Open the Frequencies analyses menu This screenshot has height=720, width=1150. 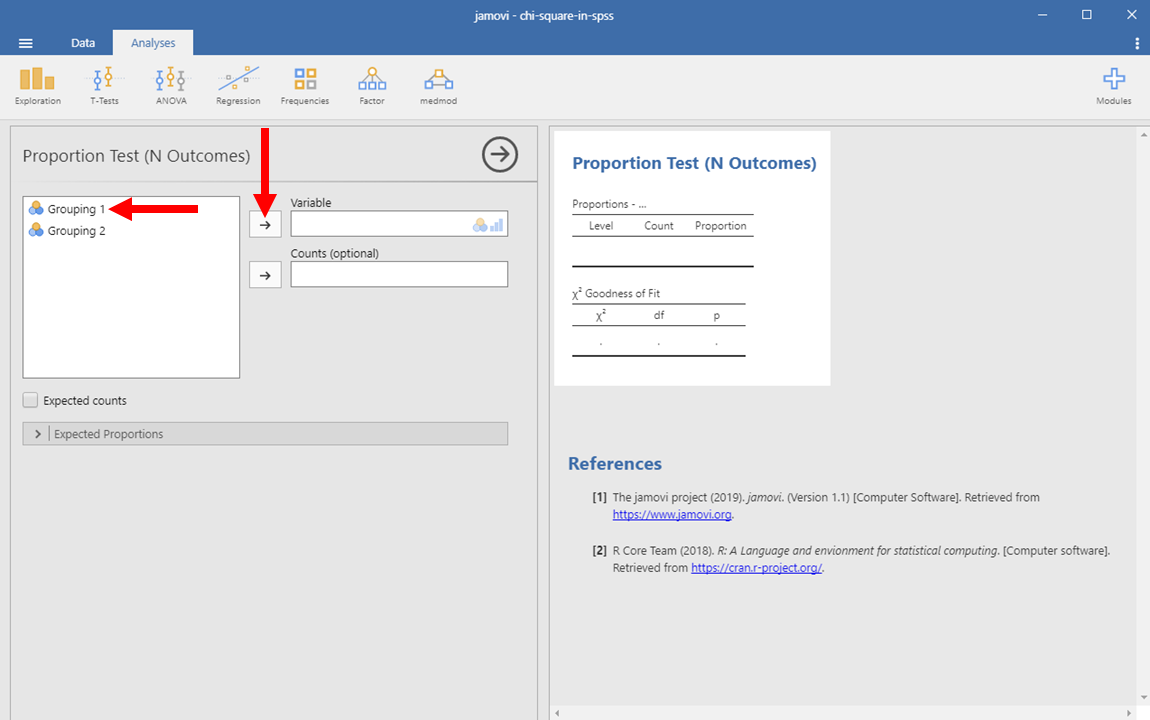click(305, 86)
